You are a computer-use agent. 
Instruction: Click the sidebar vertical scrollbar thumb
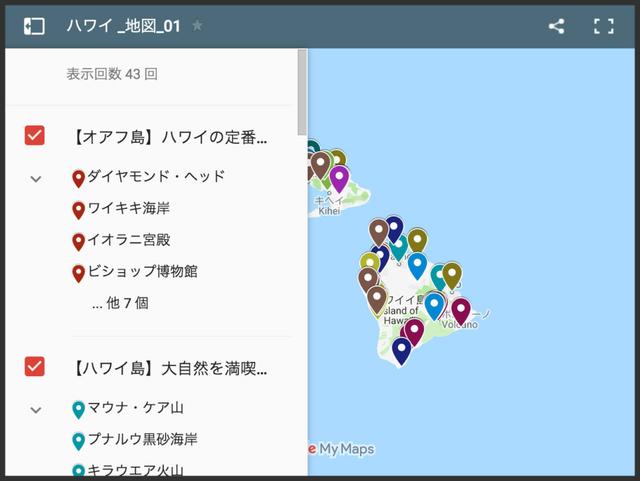click(x=302, y=92)
